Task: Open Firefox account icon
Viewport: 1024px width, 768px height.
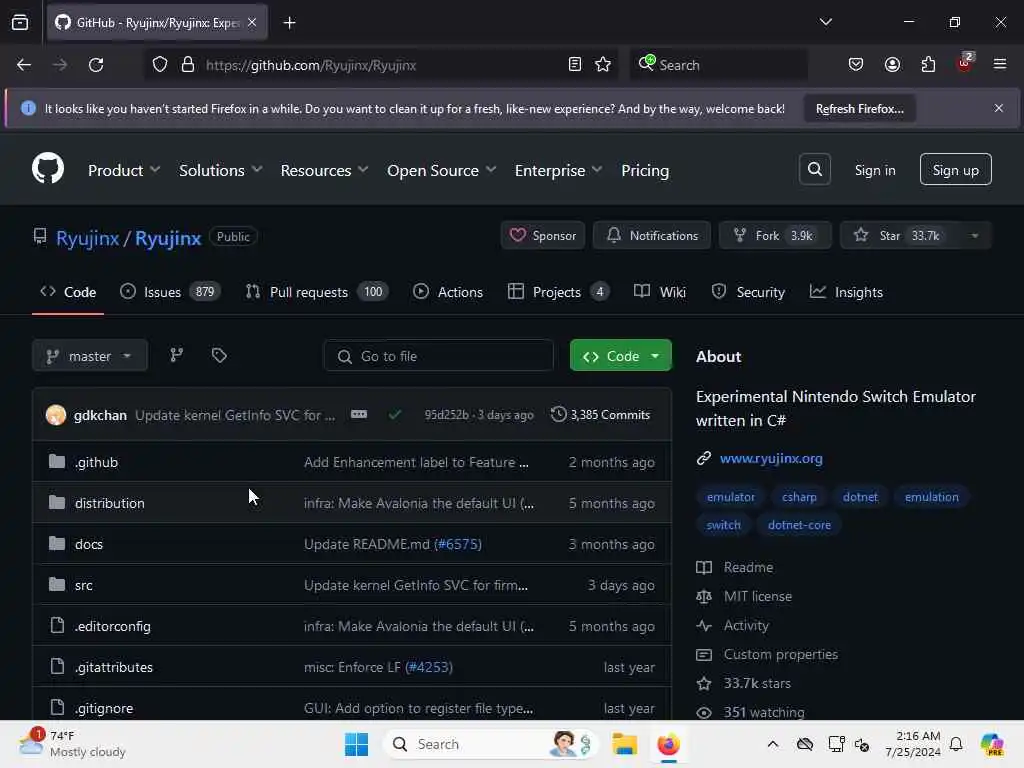Action: (x=892, y=65)
